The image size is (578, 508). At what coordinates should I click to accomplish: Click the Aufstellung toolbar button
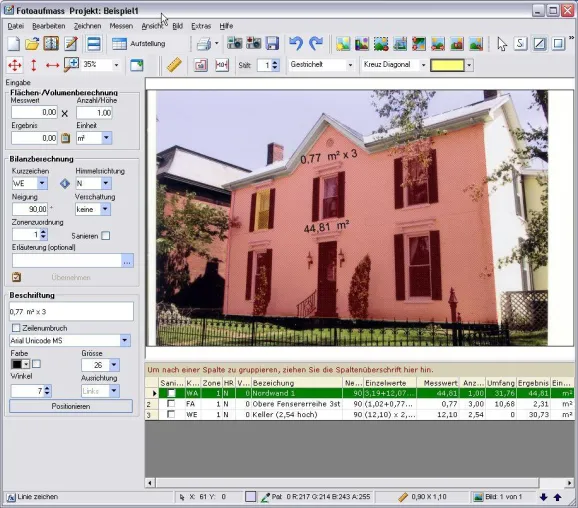pyautogui.click(x=139, y=44)
